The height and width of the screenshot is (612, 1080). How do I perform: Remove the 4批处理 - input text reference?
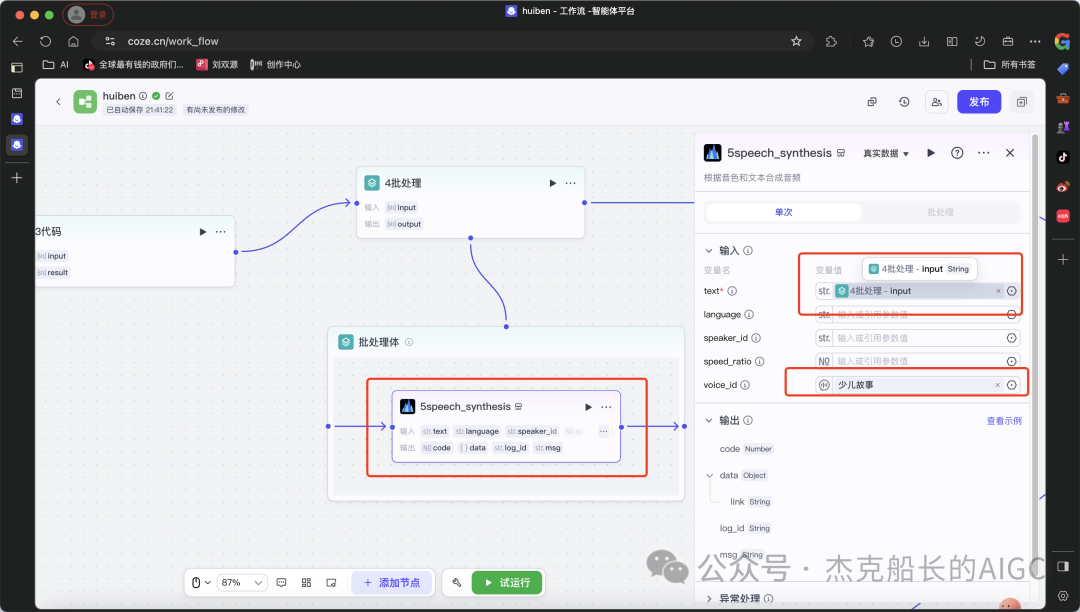pyautogui.click(x=998, y=291)
